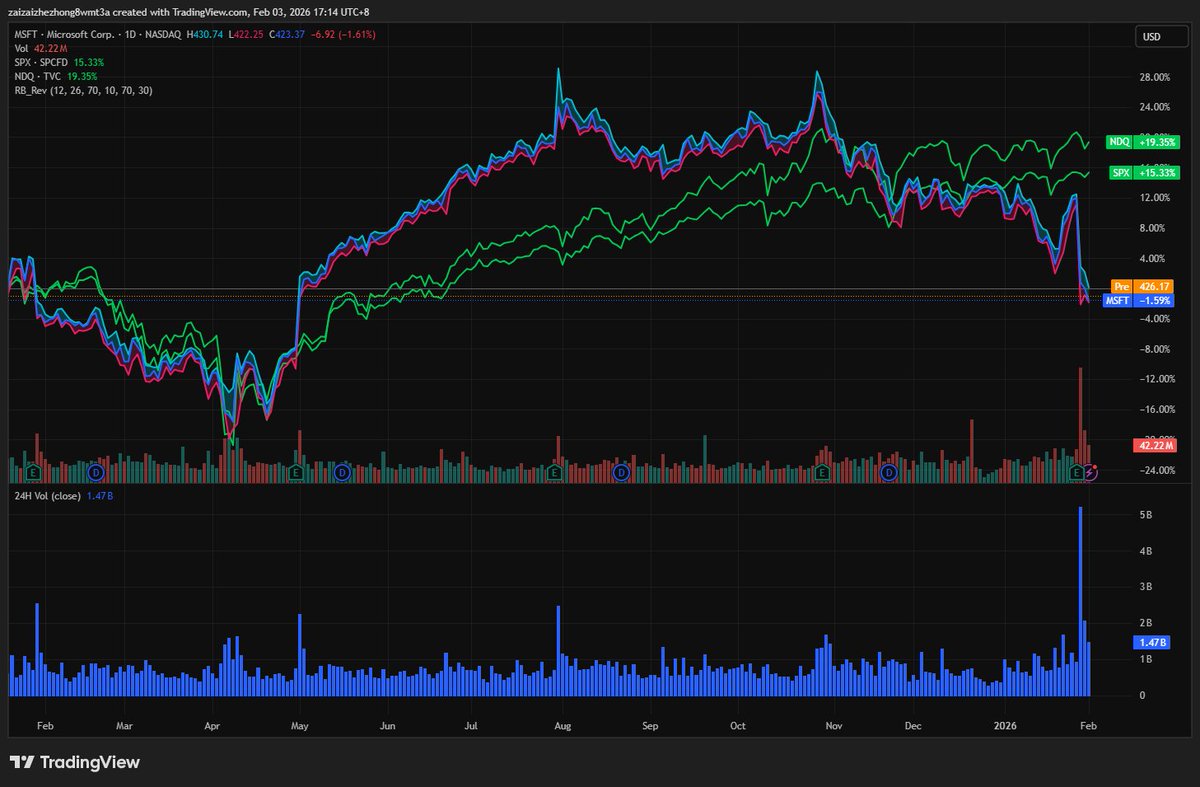Click the TradingView logo
1200x787 pixels.
click(x=75, y=763)
